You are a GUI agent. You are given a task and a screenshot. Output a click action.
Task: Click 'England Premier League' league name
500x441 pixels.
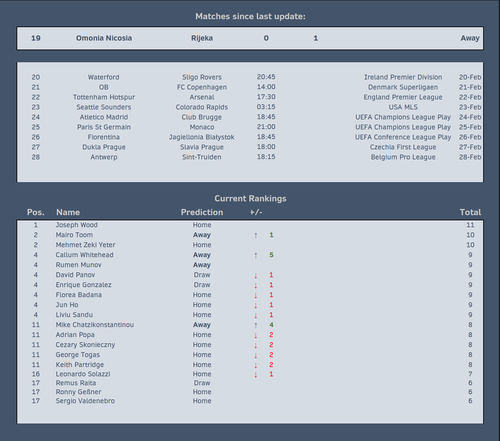pyautogui.click(x=403, y=97)
